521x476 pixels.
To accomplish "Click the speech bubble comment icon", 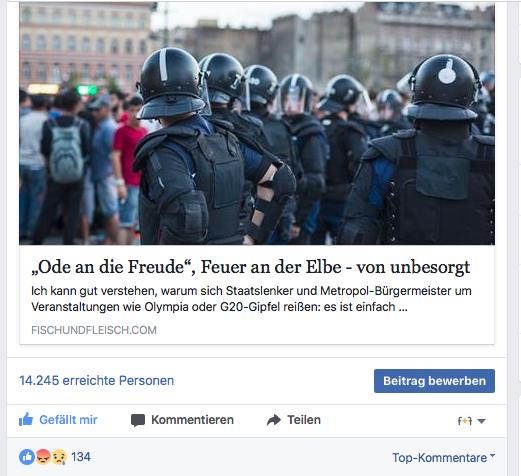I will 138,420.
